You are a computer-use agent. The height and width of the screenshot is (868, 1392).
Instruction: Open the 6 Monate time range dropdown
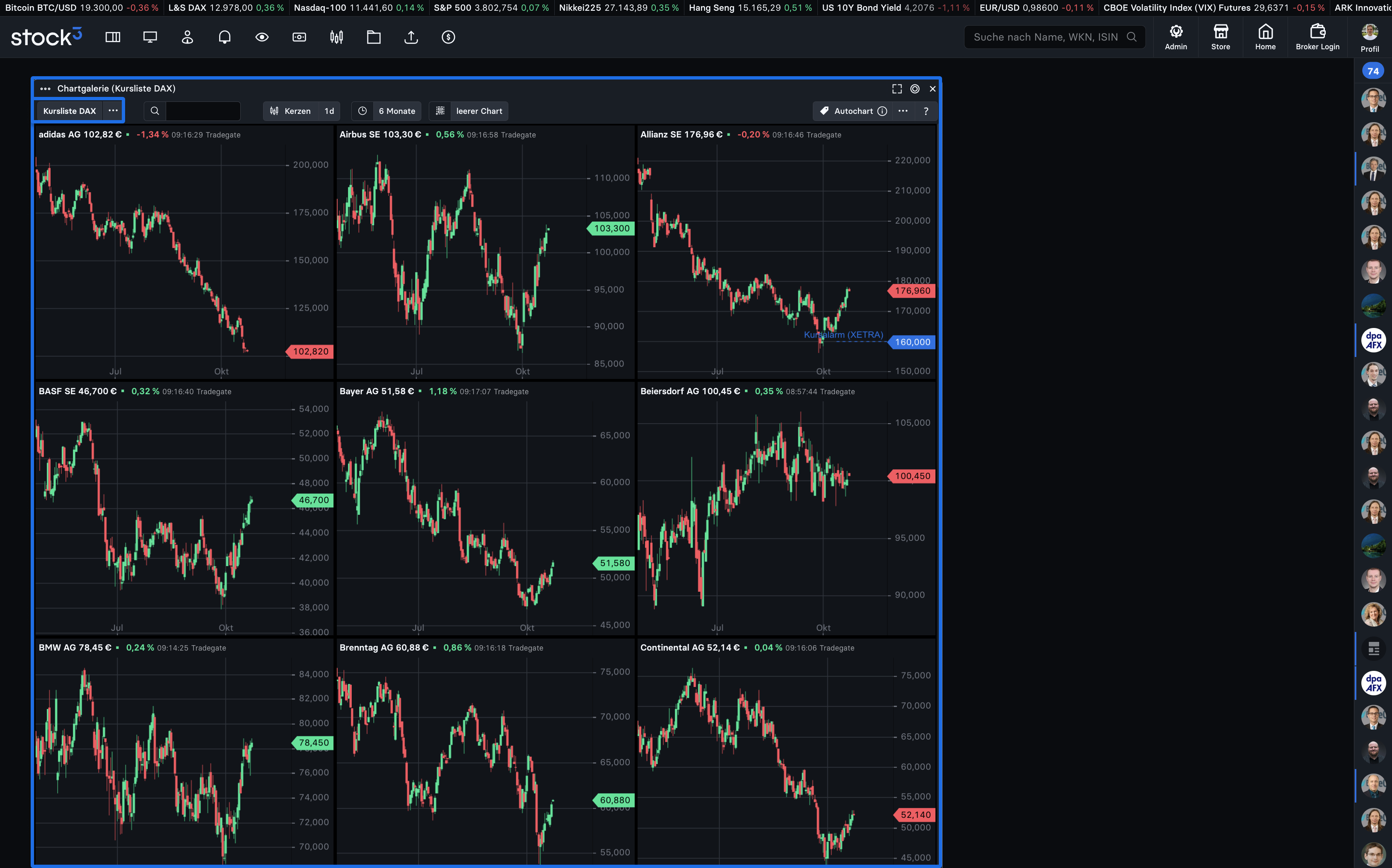[x=397, y=111]
